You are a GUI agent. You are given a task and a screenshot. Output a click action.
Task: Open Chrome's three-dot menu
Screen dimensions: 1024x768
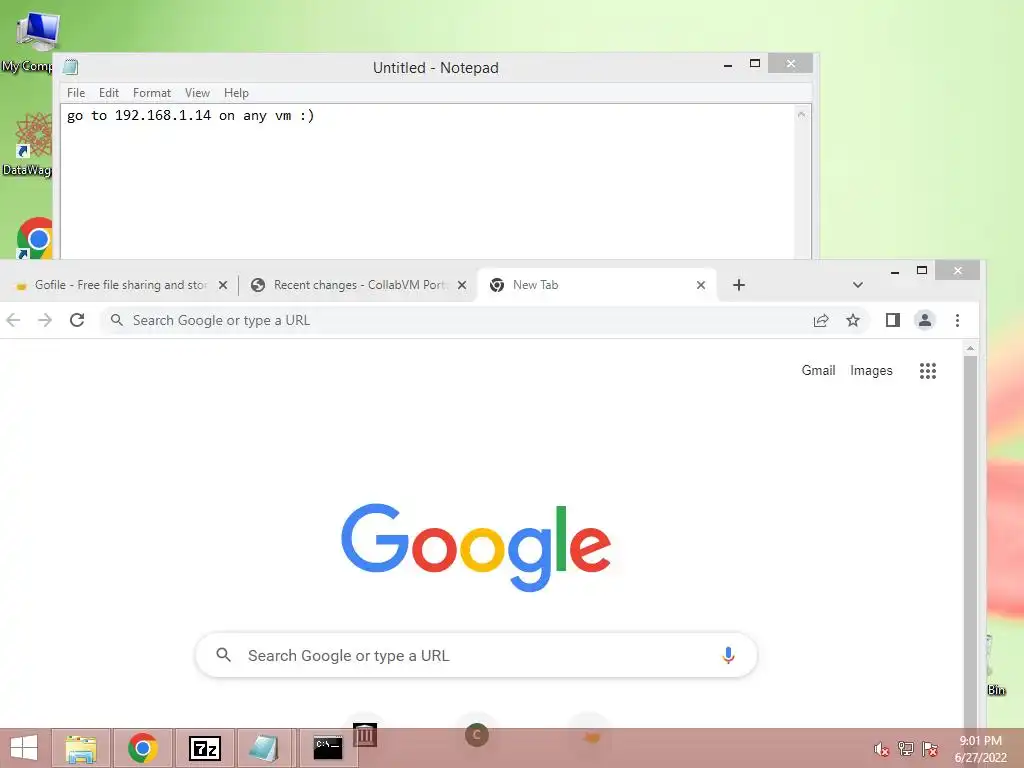coord(957,320)
